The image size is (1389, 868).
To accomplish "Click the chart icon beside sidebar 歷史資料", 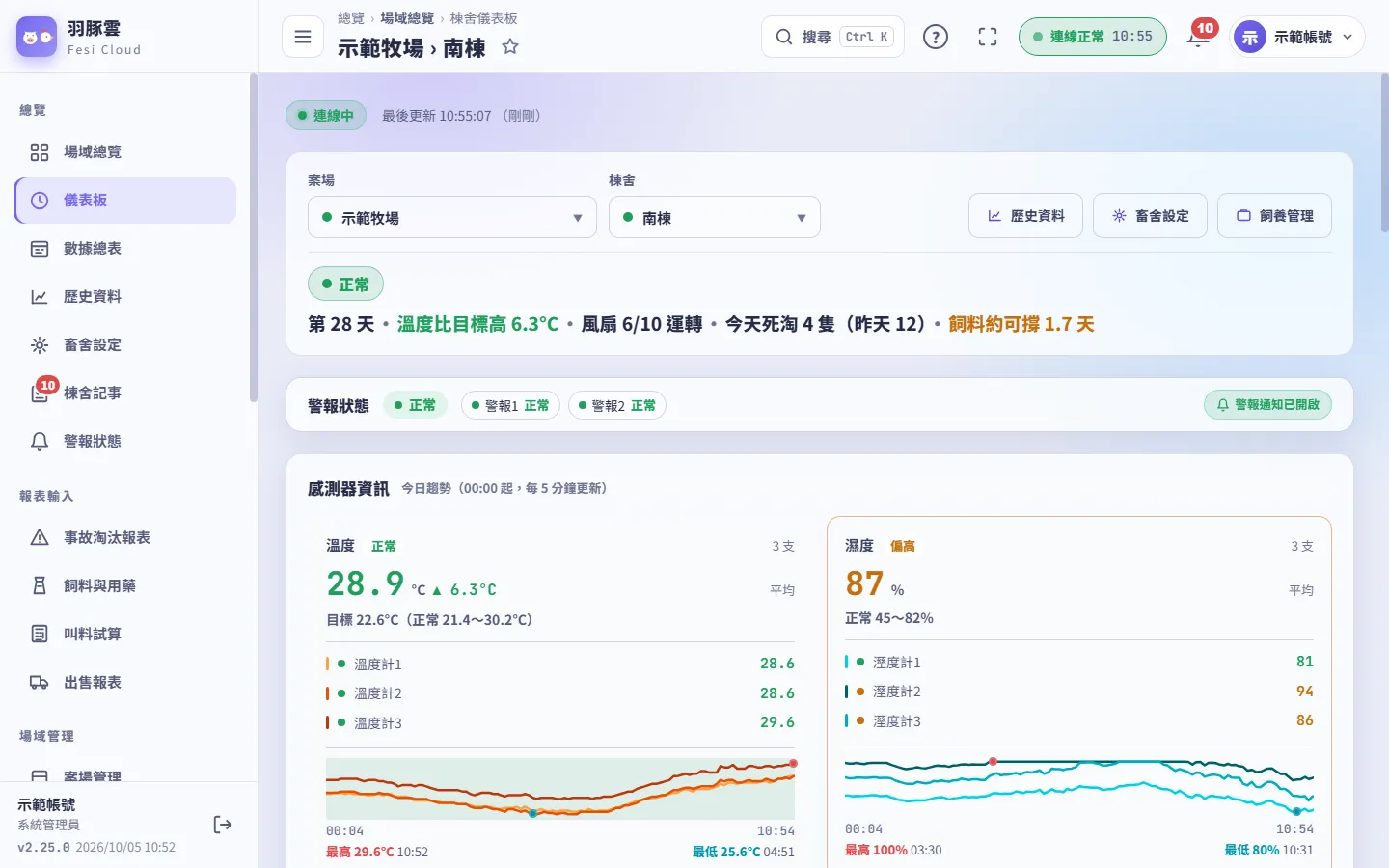I will coord(40,297).
